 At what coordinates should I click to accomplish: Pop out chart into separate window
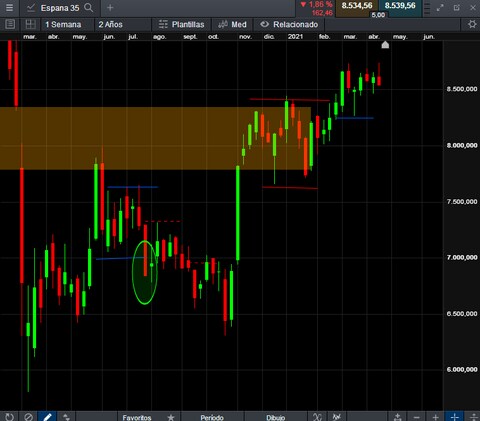tap(457, 8)
